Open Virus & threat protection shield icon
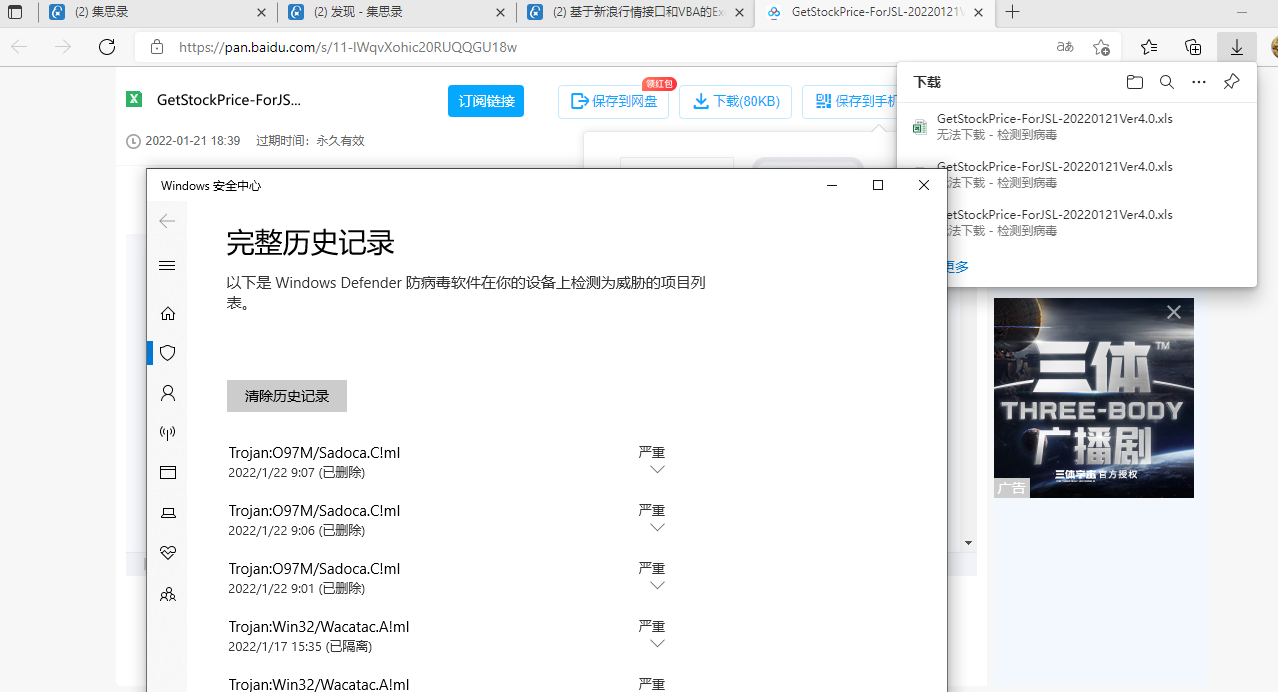Viewport: 1278px width, 692px height. point(168,353)
